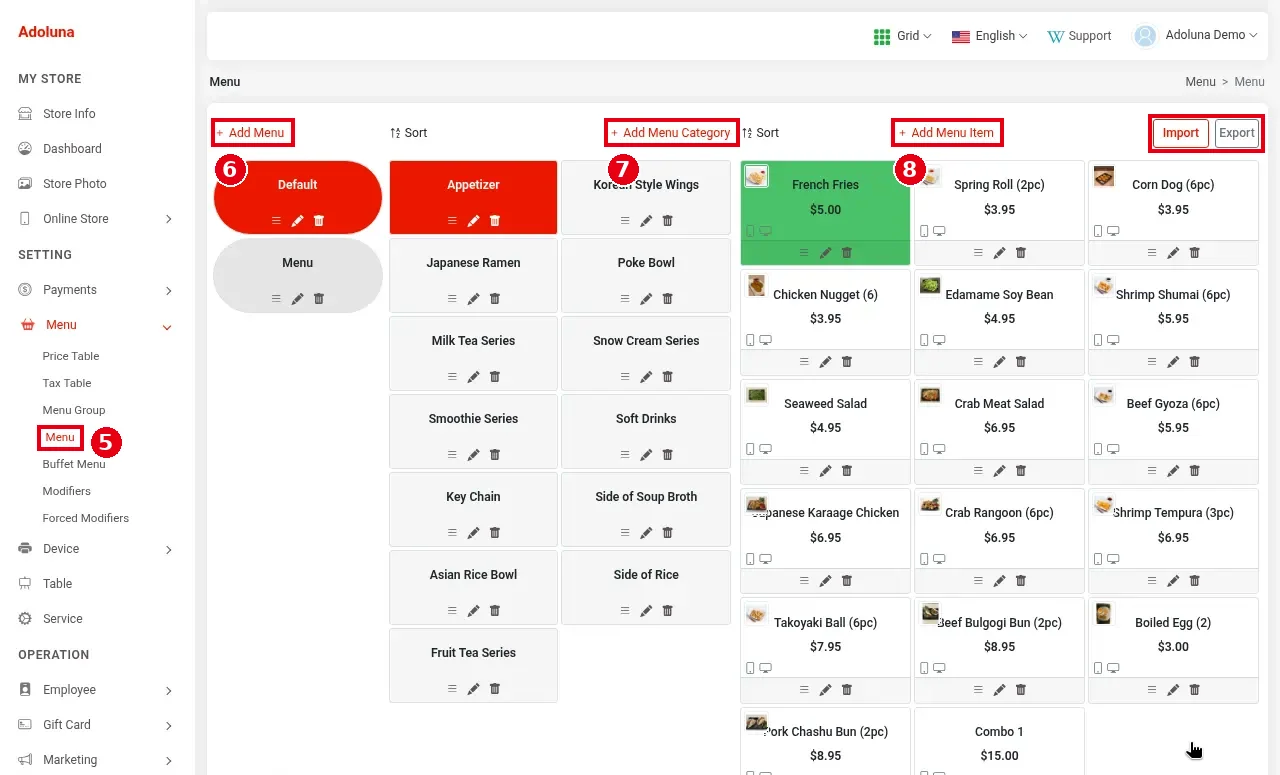Delete the Poke Bowl category

[x=668, y=299]
